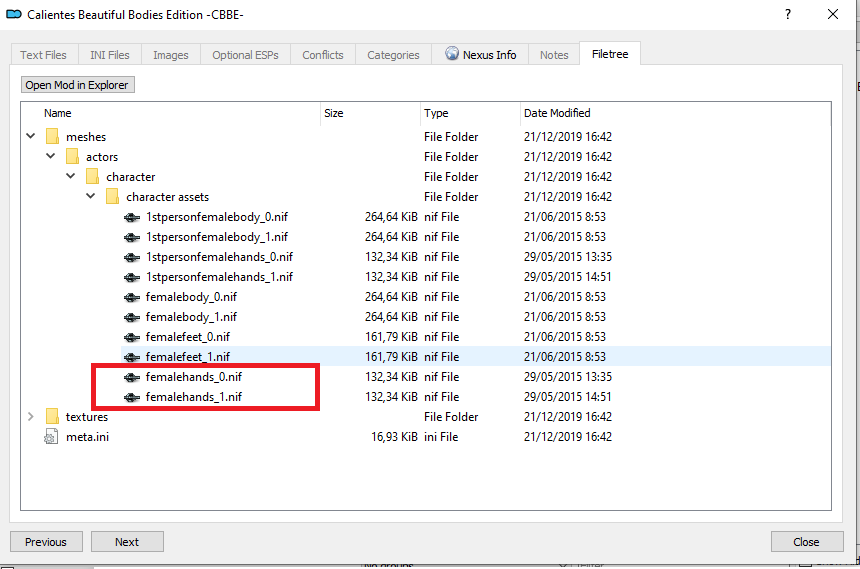The height and width of the screenshot is (569, 860).
Task: Select the femalefeet_1.nif file name
Action: coord(188,357)
